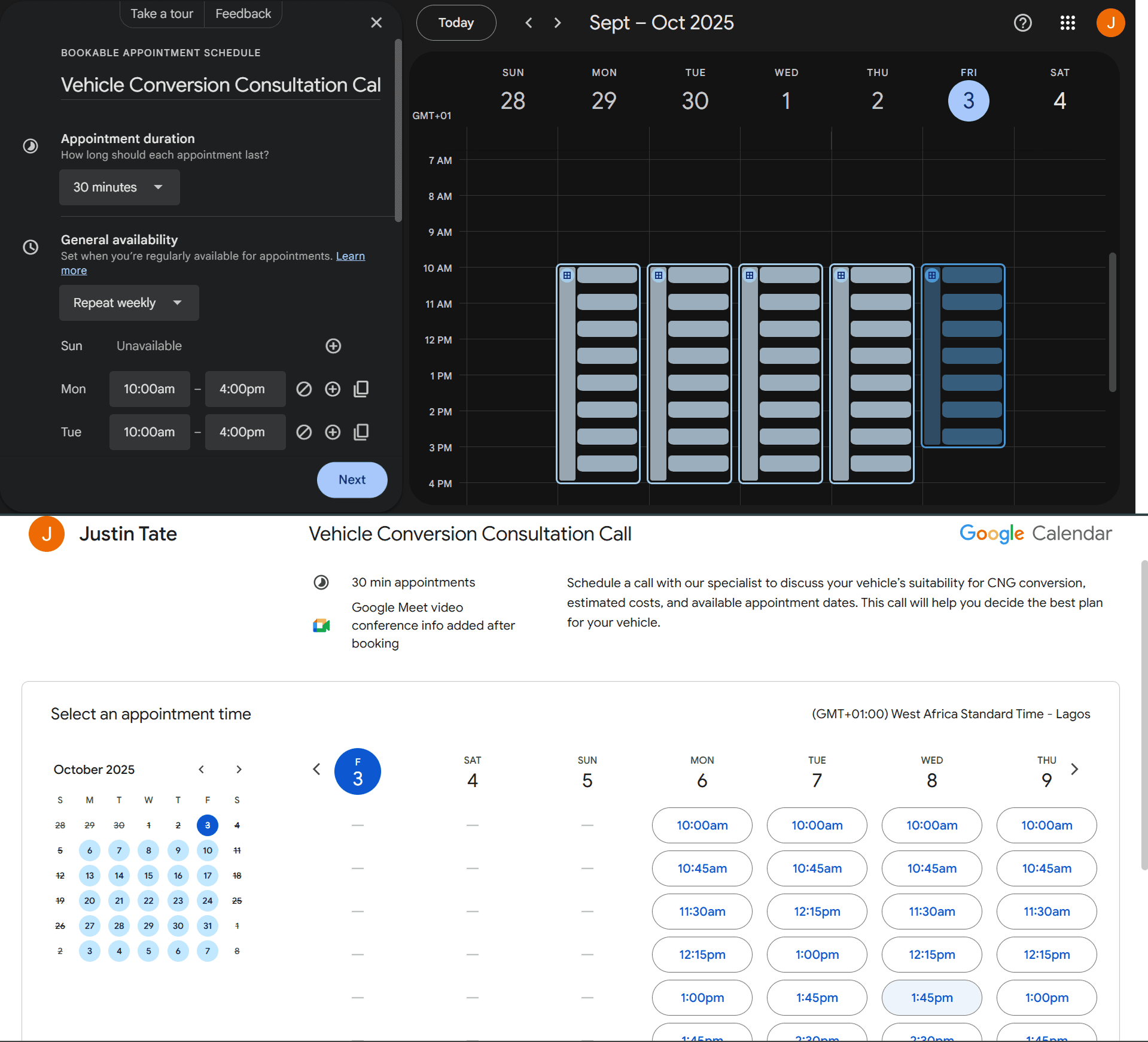The width and height of the screenshot is (1148, 1042).
Task: Click Friday 3 appointment block grid icon
Action: [x=932, y=275]
